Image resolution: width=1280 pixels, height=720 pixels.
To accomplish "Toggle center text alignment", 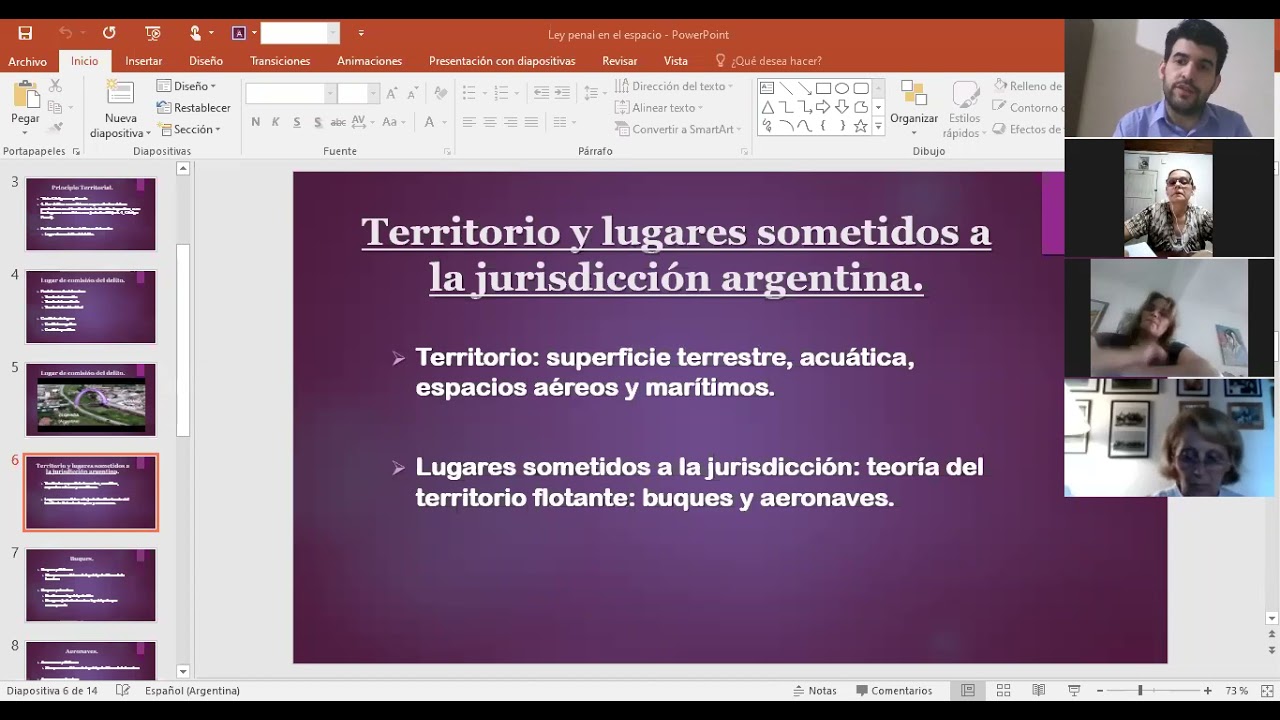I will 490,122.
